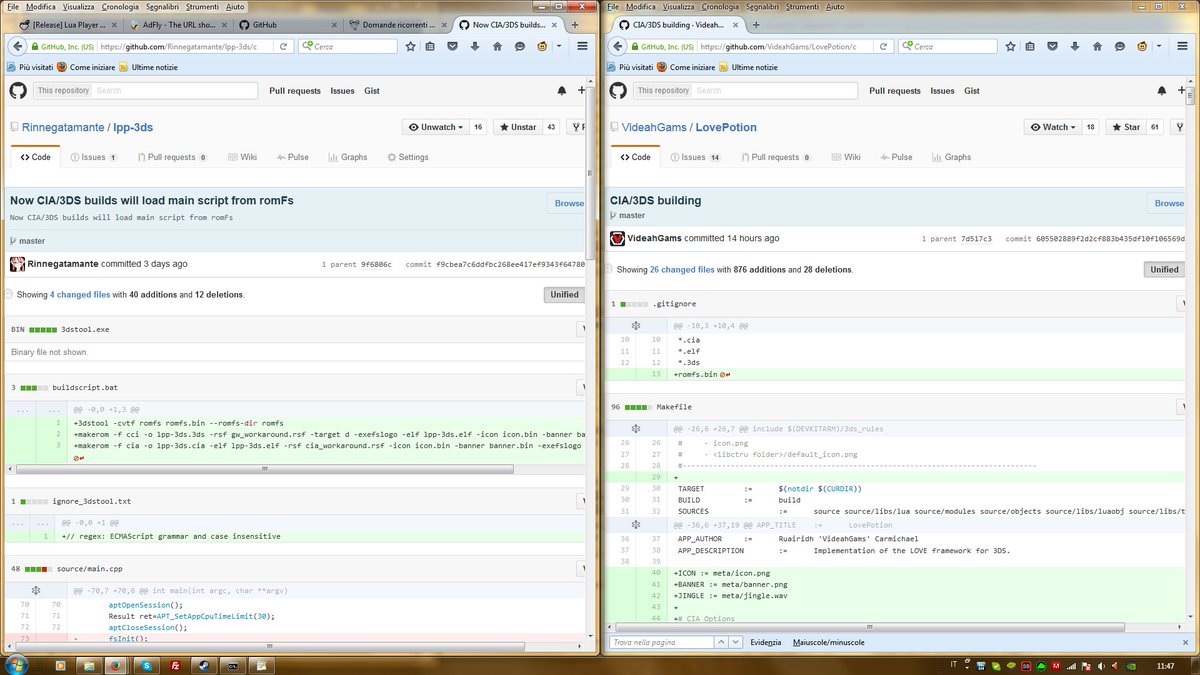1200x675 pixels.
Task: Click back arrow in left Firefox window
Action: click(15, 46)
